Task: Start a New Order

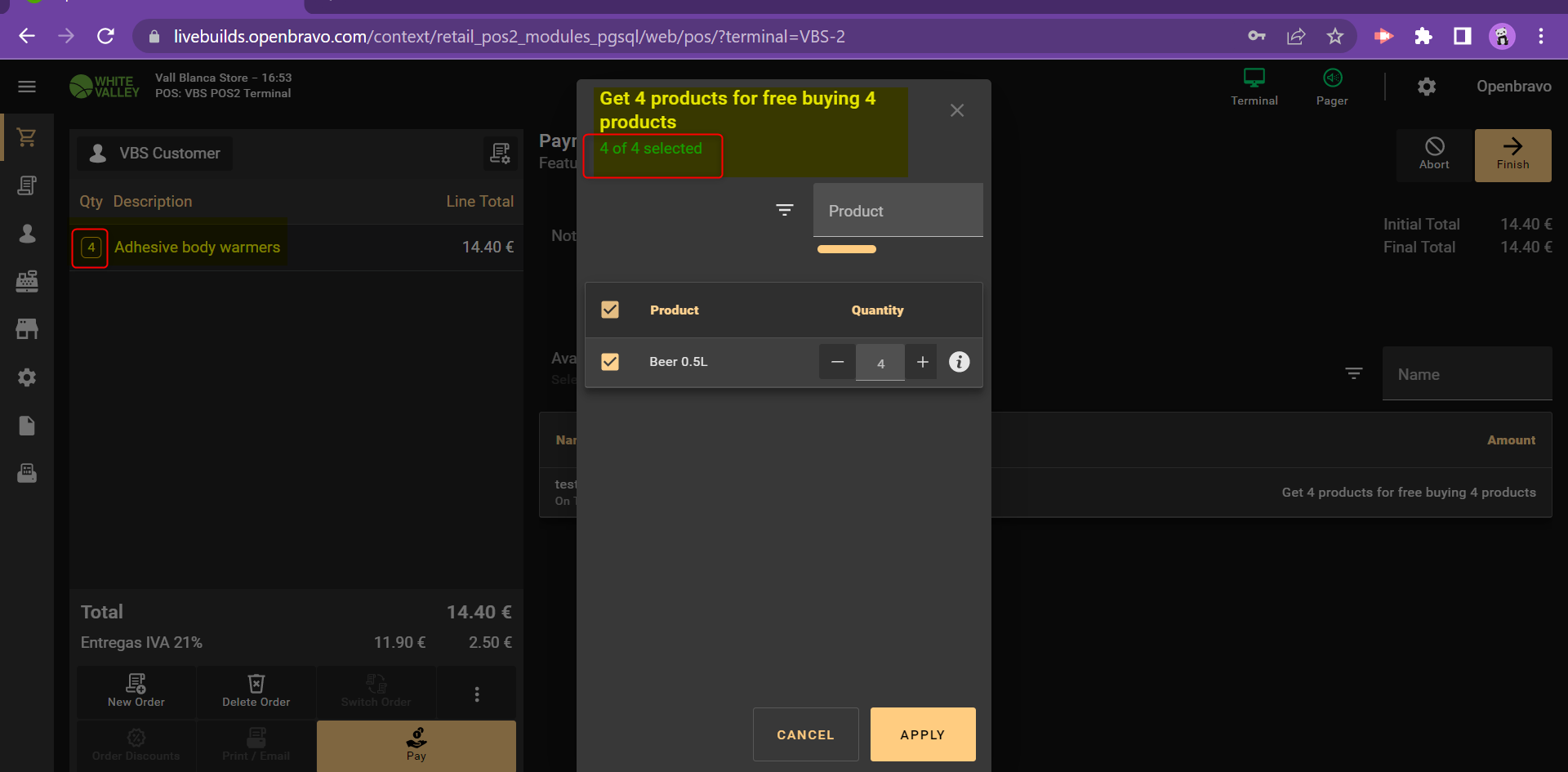Action: tap(136, 691)
